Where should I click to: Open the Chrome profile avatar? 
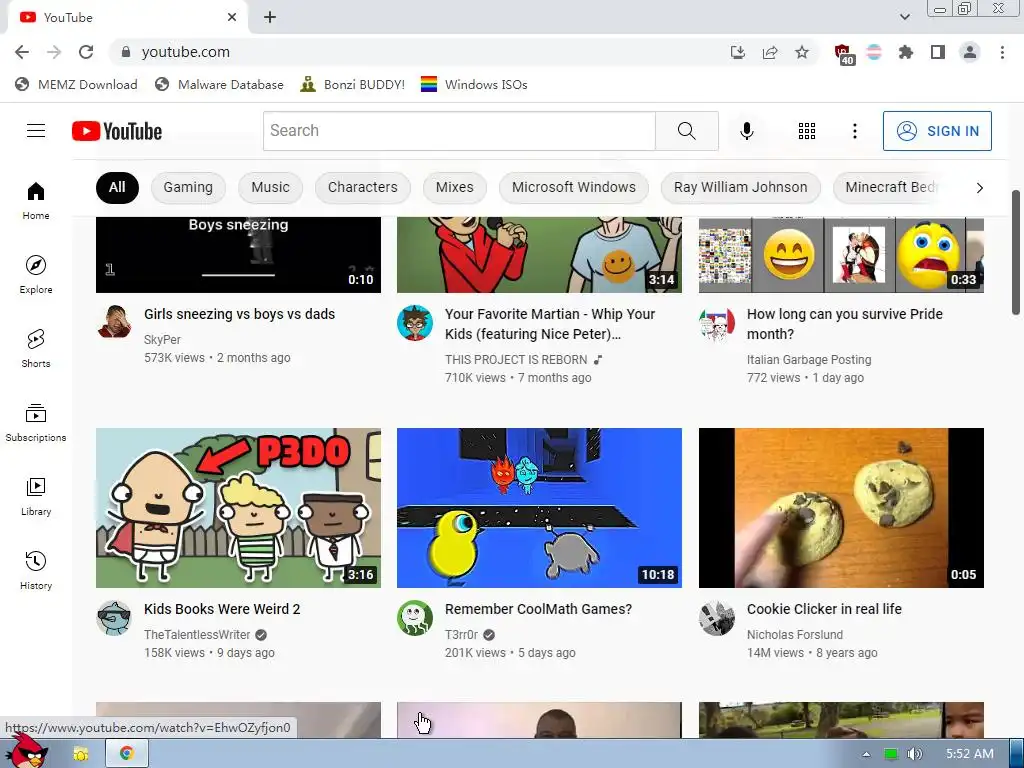[x=970, y=52]
